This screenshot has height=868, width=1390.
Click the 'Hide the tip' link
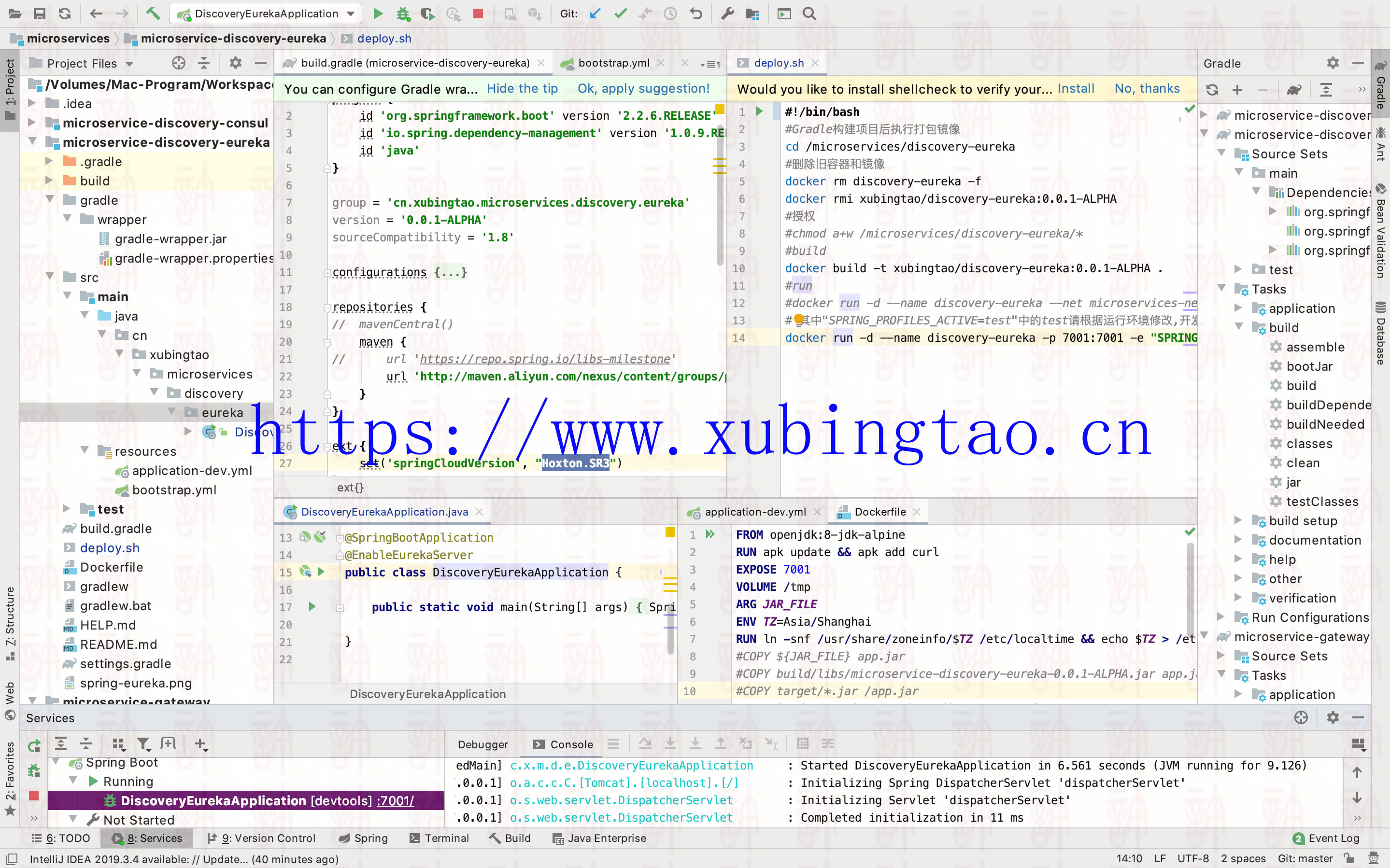coord(522,89)
